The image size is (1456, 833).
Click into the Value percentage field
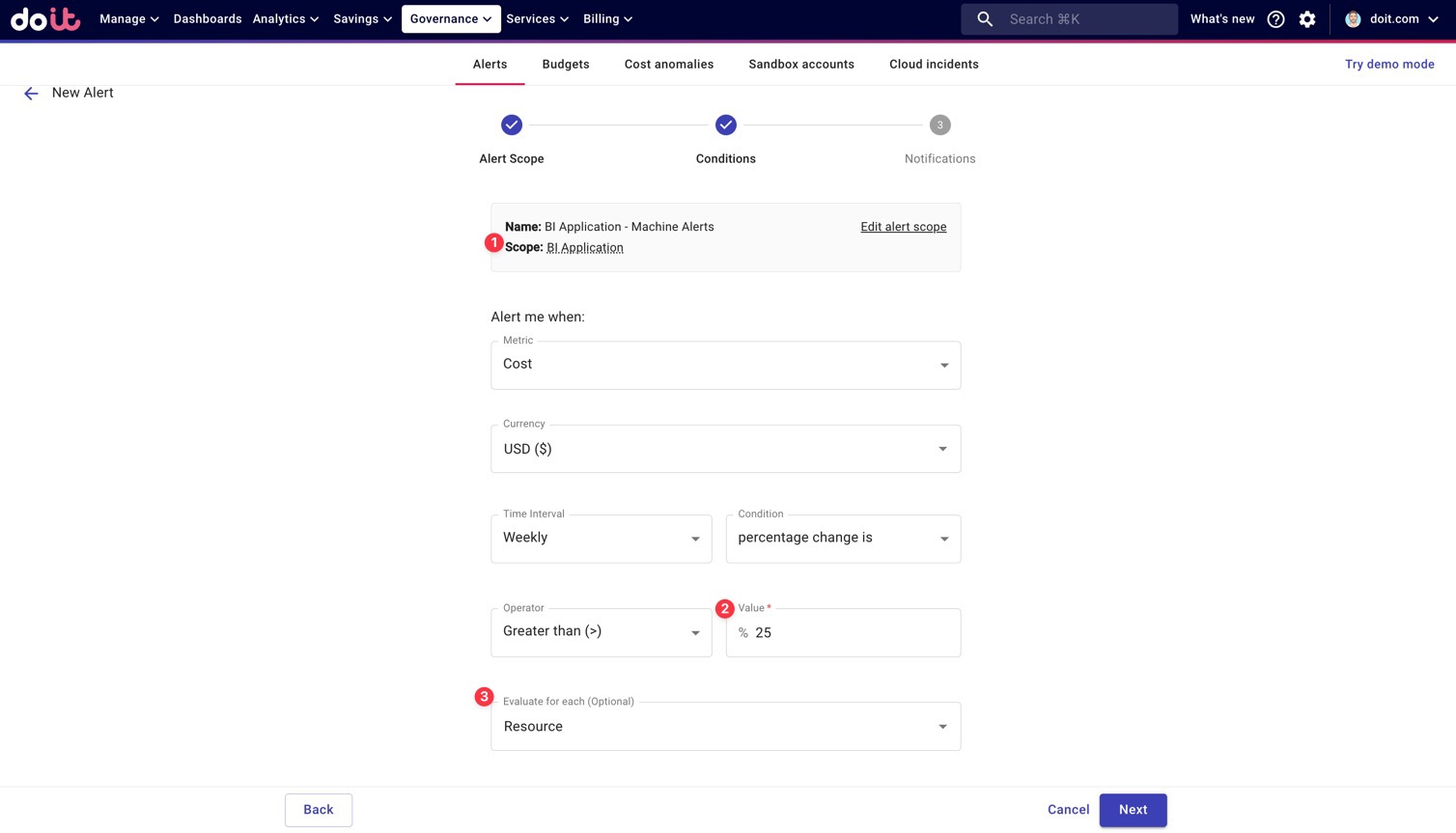pos(850,633)
